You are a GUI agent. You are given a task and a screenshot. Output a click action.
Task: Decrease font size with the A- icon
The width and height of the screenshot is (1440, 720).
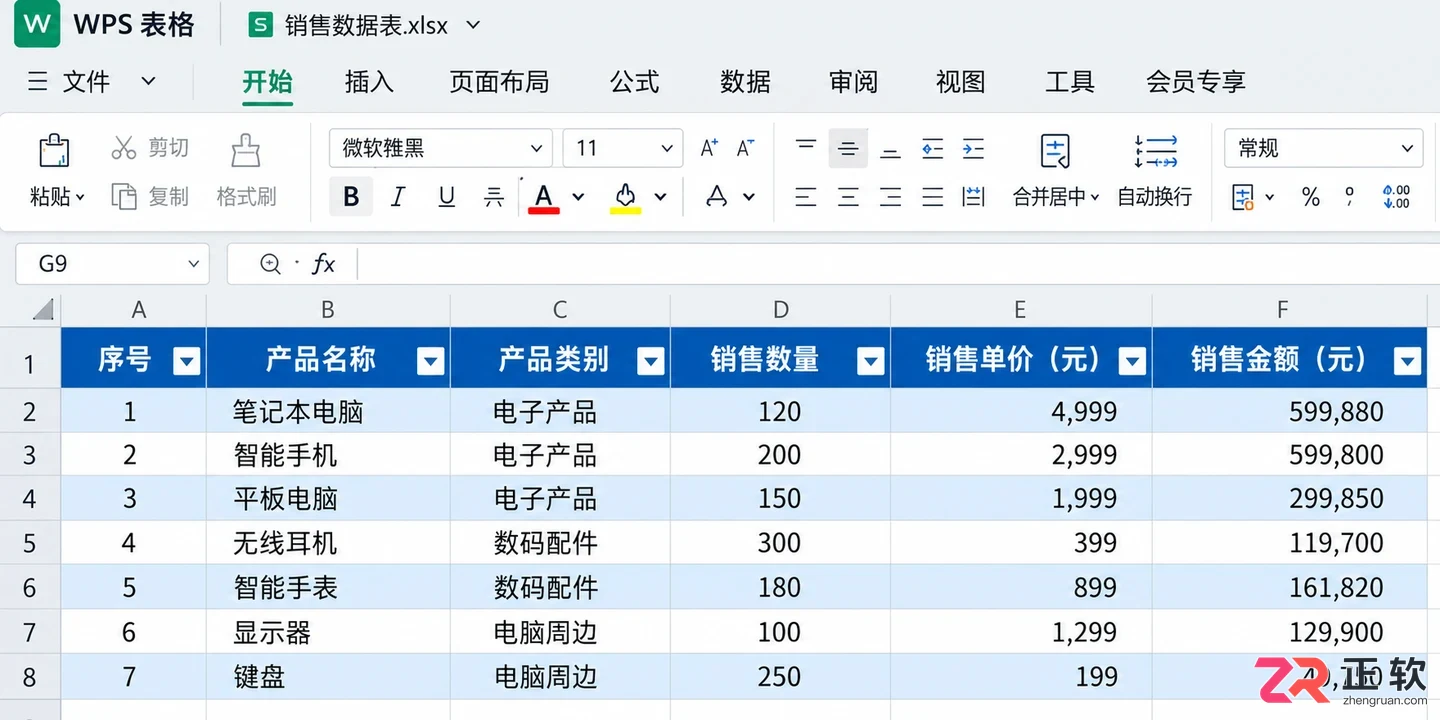[745, 148]
